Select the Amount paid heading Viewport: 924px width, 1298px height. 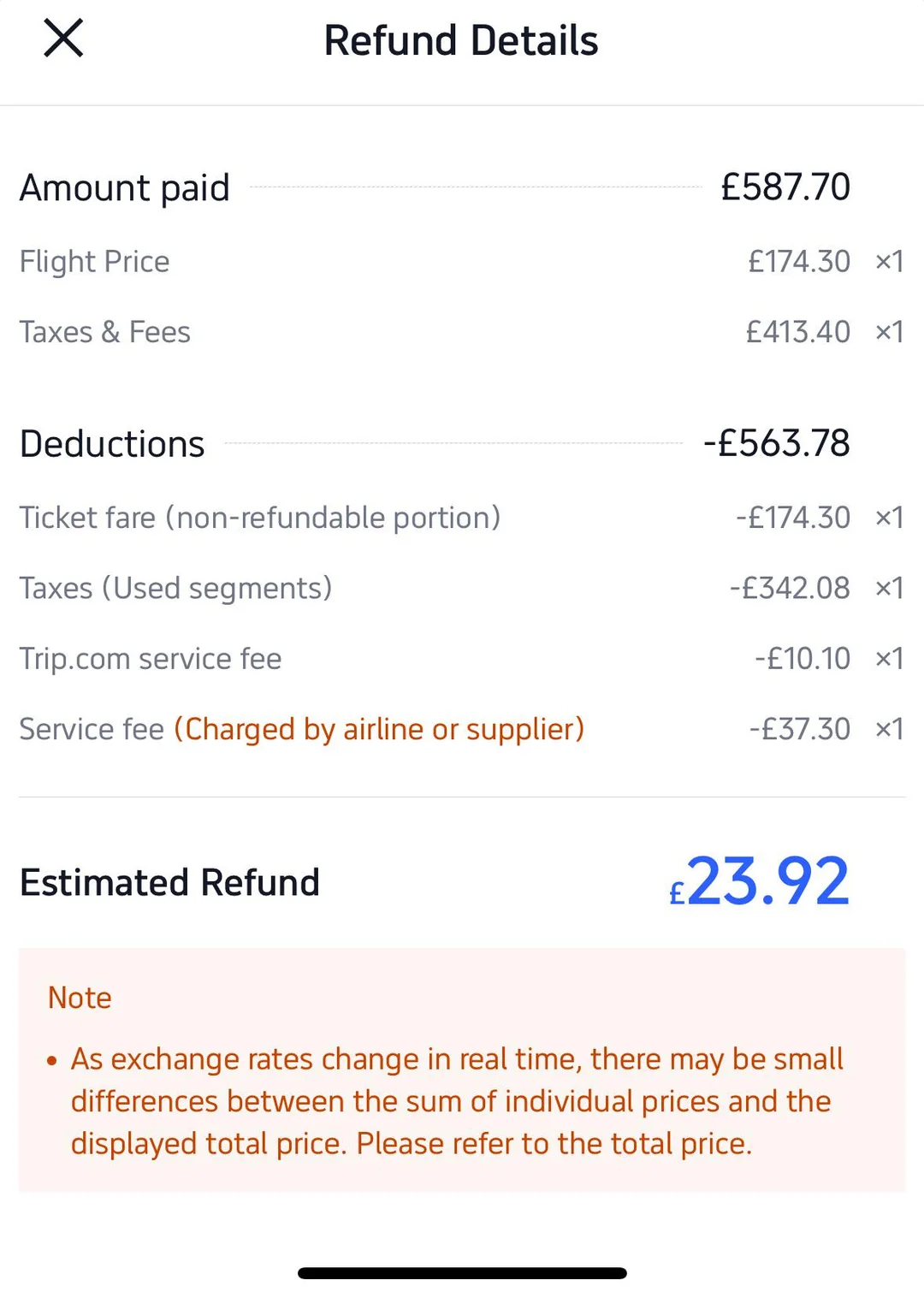tap(125, 187)
